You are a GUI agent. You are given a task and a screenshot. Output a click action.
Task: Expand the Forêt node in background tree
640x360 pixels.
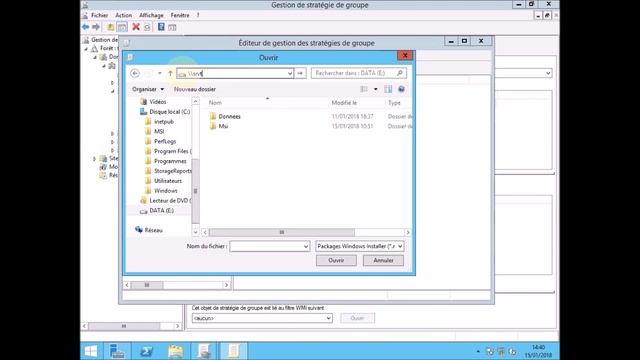pyautogui.click(x=87, y=49)
